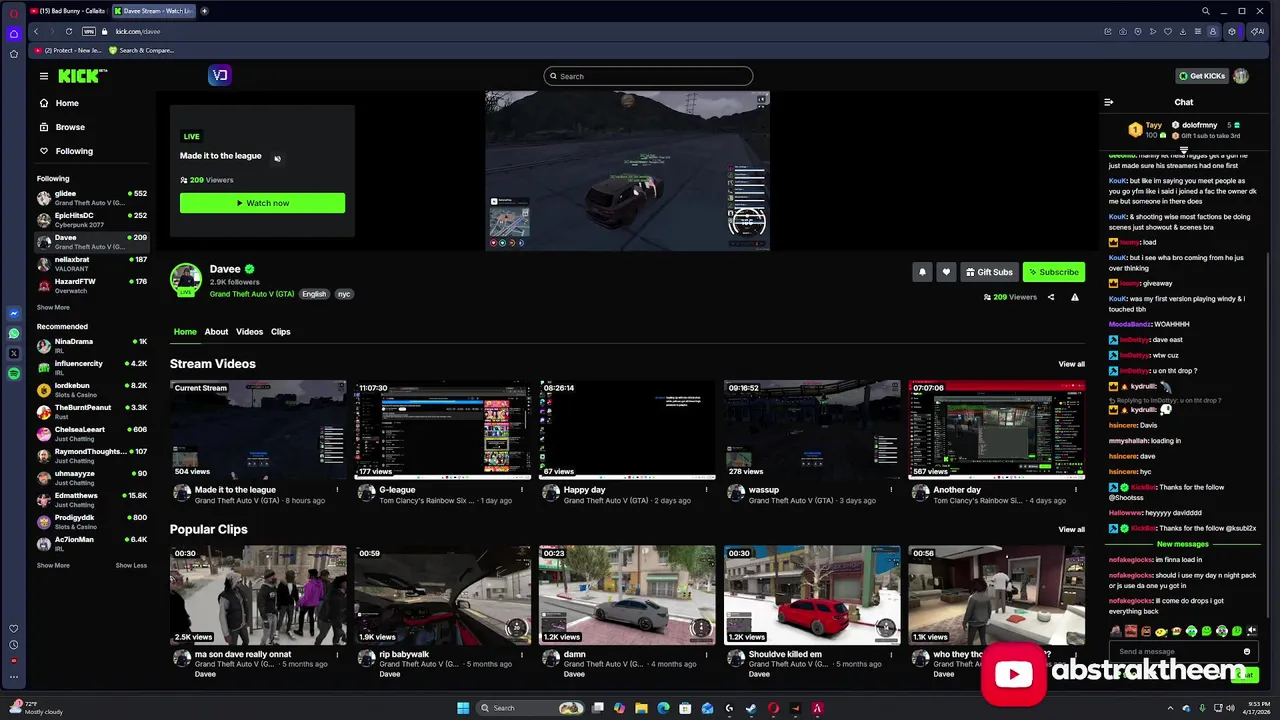Play 'Shouldve killed em' clip thumbnail
1280x720 pixels.
point(812,595)
